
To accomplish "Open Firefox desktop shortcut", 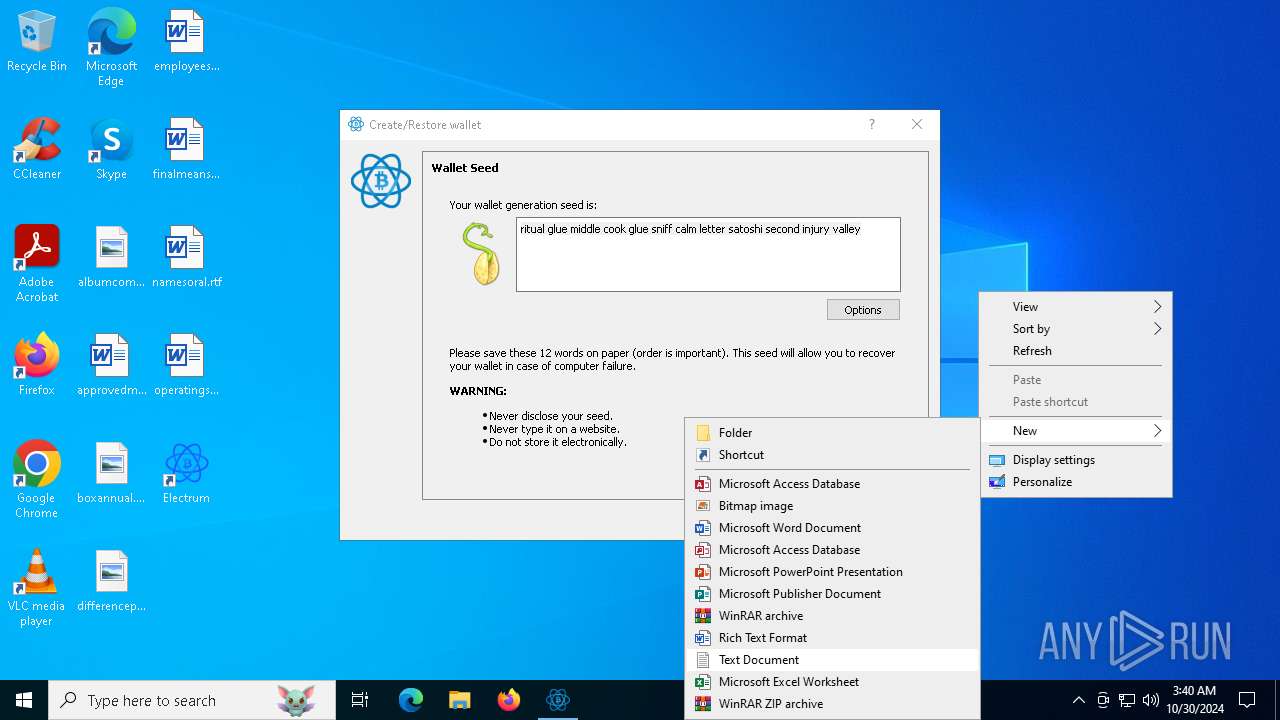I will tap(37, 365).
